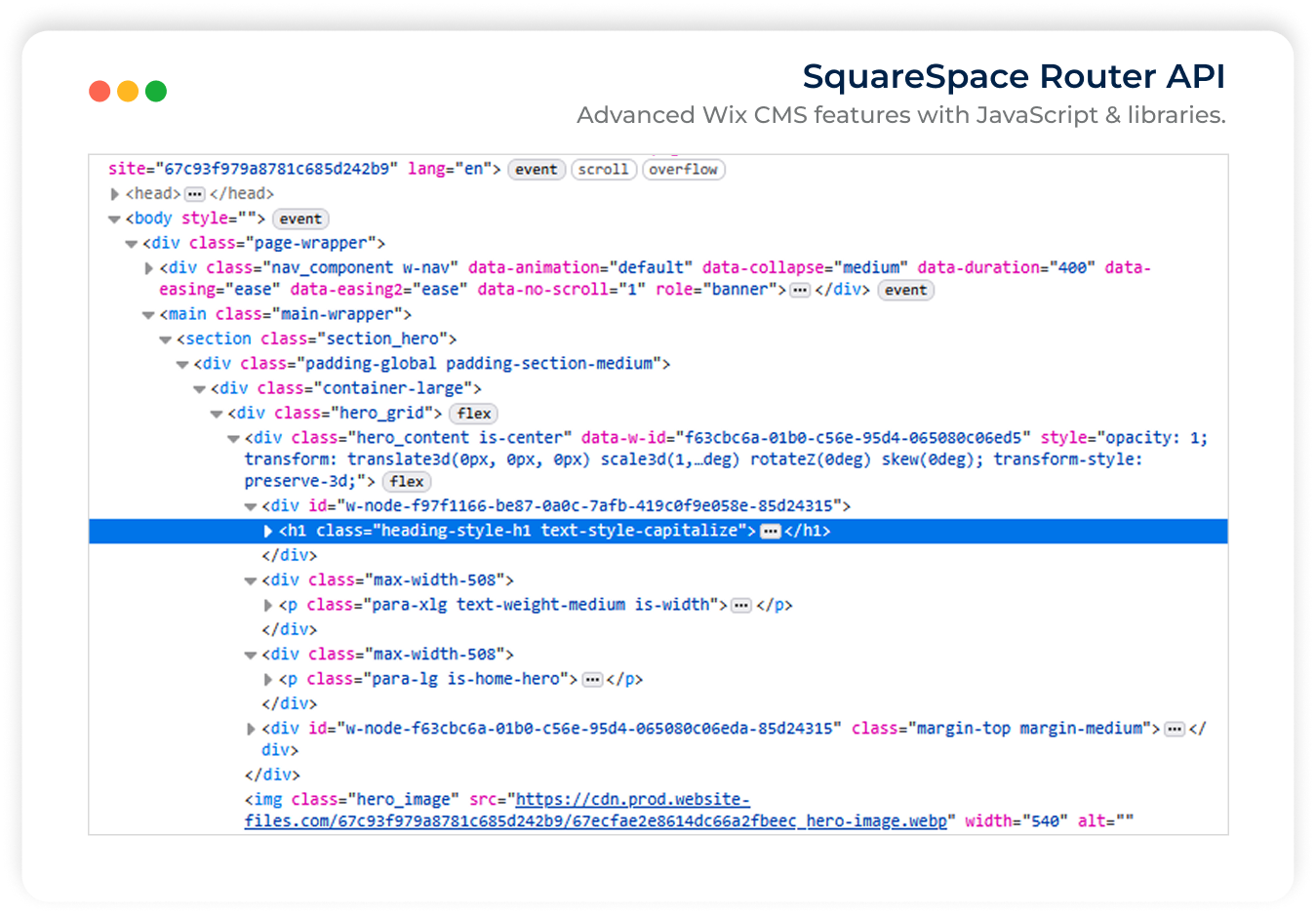Expand the para-lg is-home-hero paragraph

(267, 680)
